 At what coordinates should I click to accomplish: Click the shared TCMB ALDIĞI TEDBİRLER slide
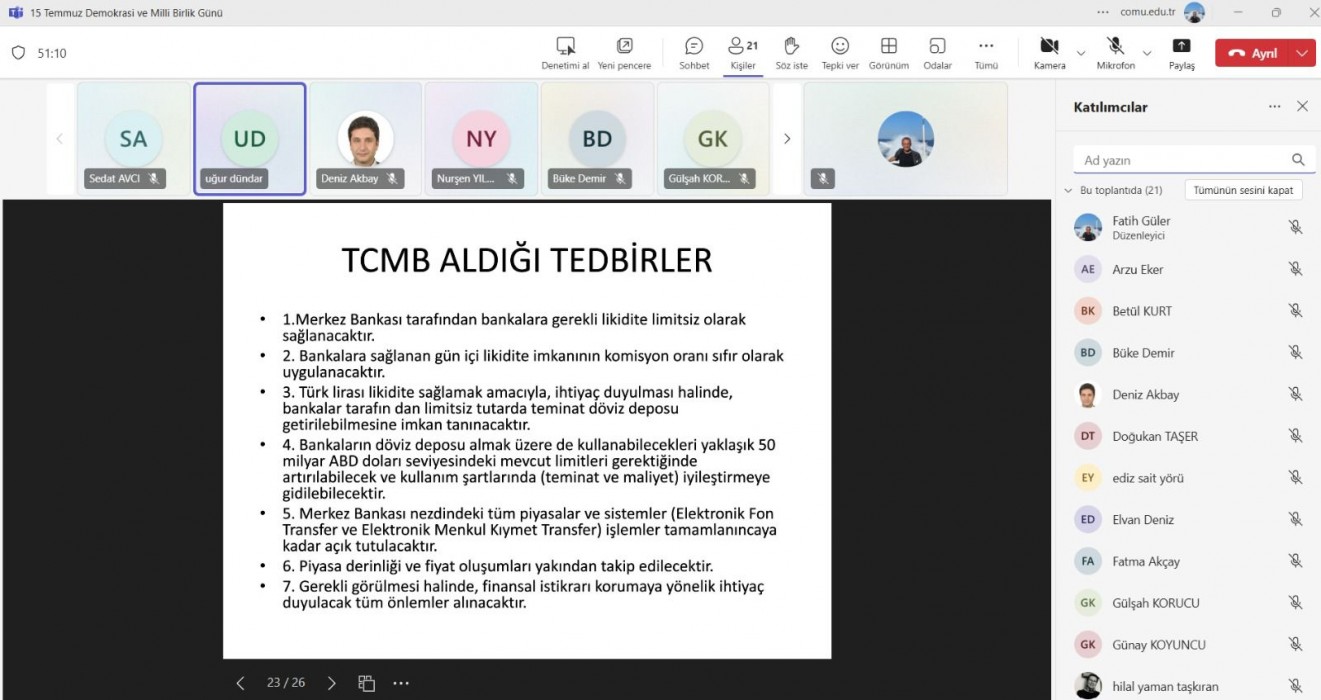[527, 431]
